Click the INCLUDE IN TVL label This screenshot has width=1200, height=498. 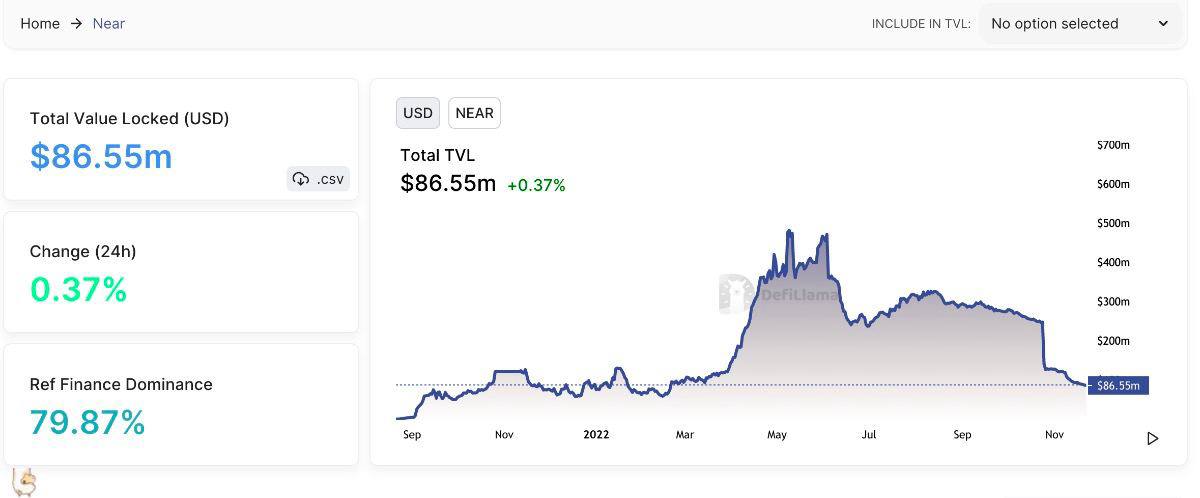(x=920, y=23)
